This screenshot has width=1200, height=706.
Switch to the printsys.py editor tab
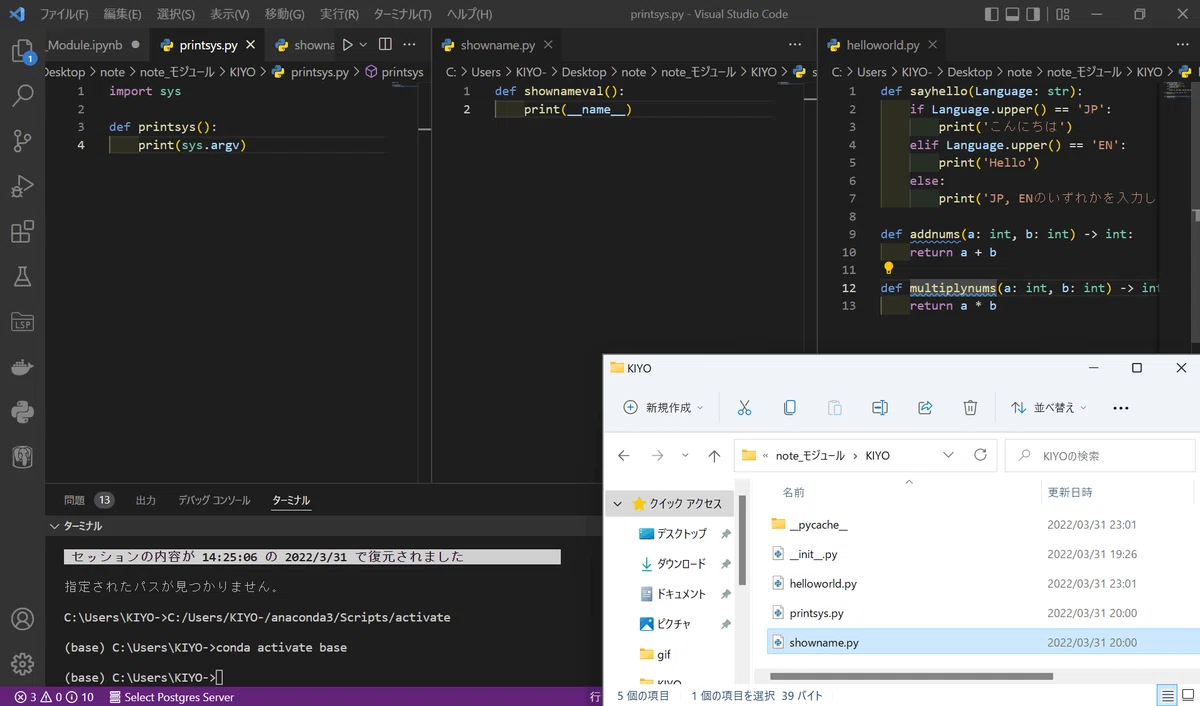208,45
